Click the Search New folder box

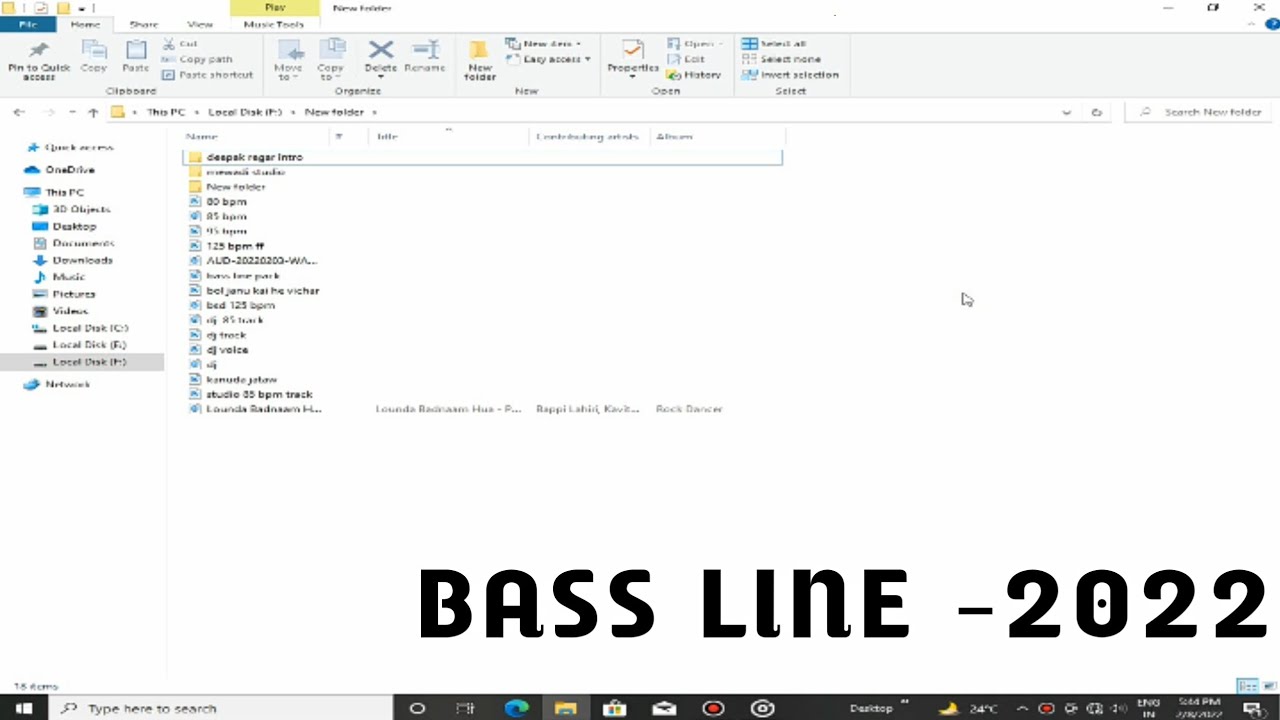1200,112
